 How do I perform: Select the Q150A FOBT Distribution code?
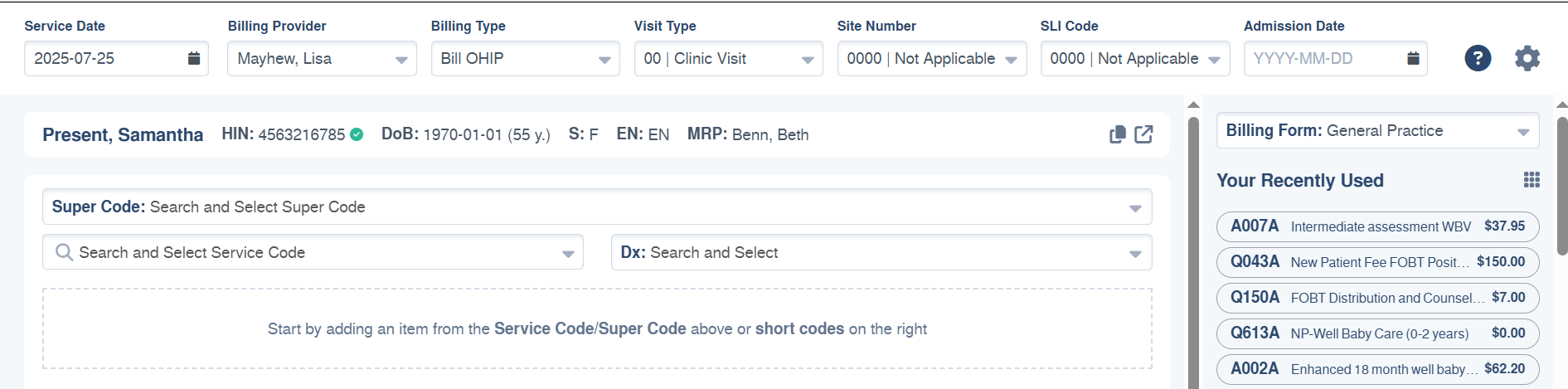(x=1377, y=298)
